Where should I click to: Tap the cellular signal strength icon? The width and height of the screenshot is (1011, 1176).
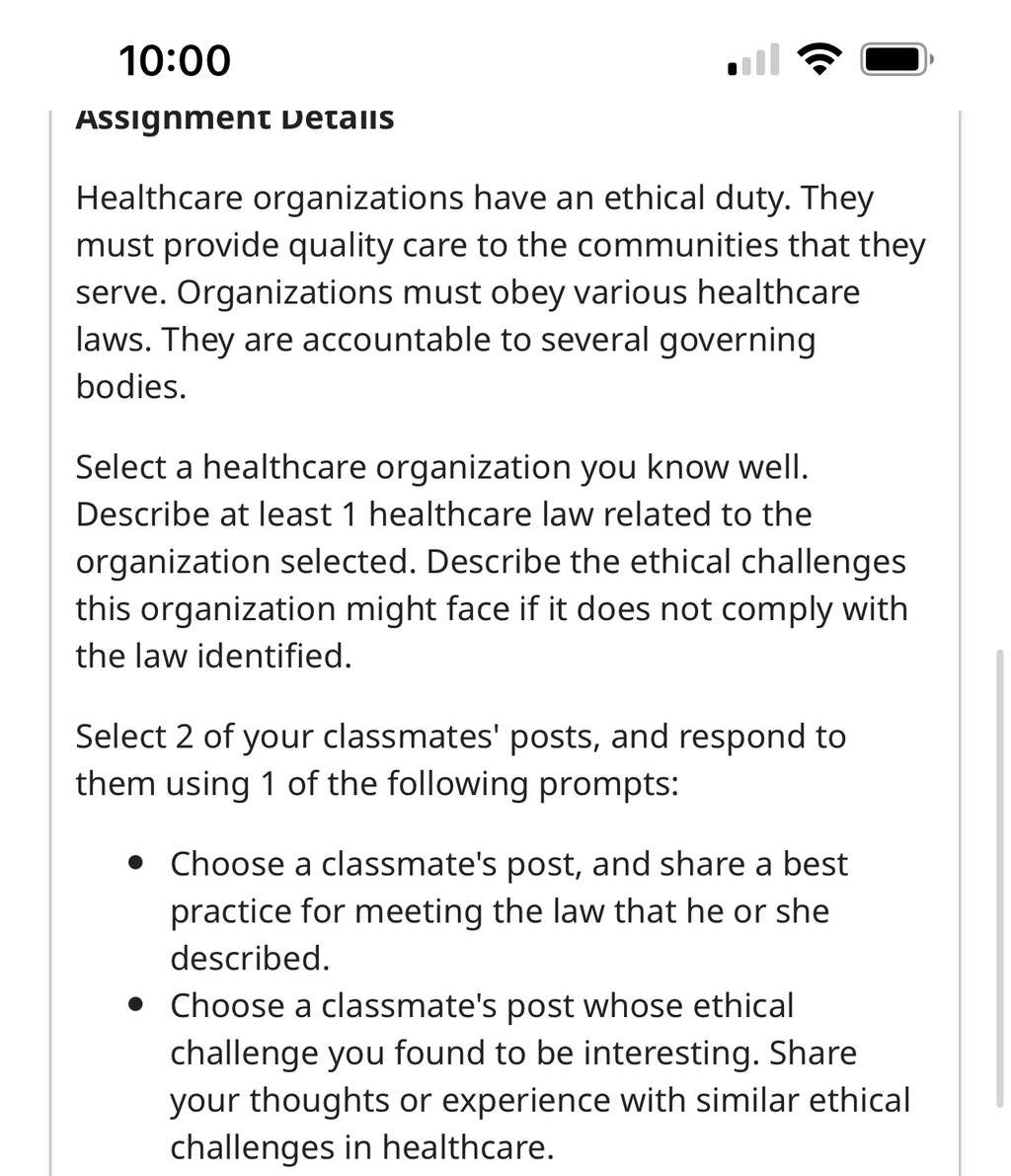[753, 60]
